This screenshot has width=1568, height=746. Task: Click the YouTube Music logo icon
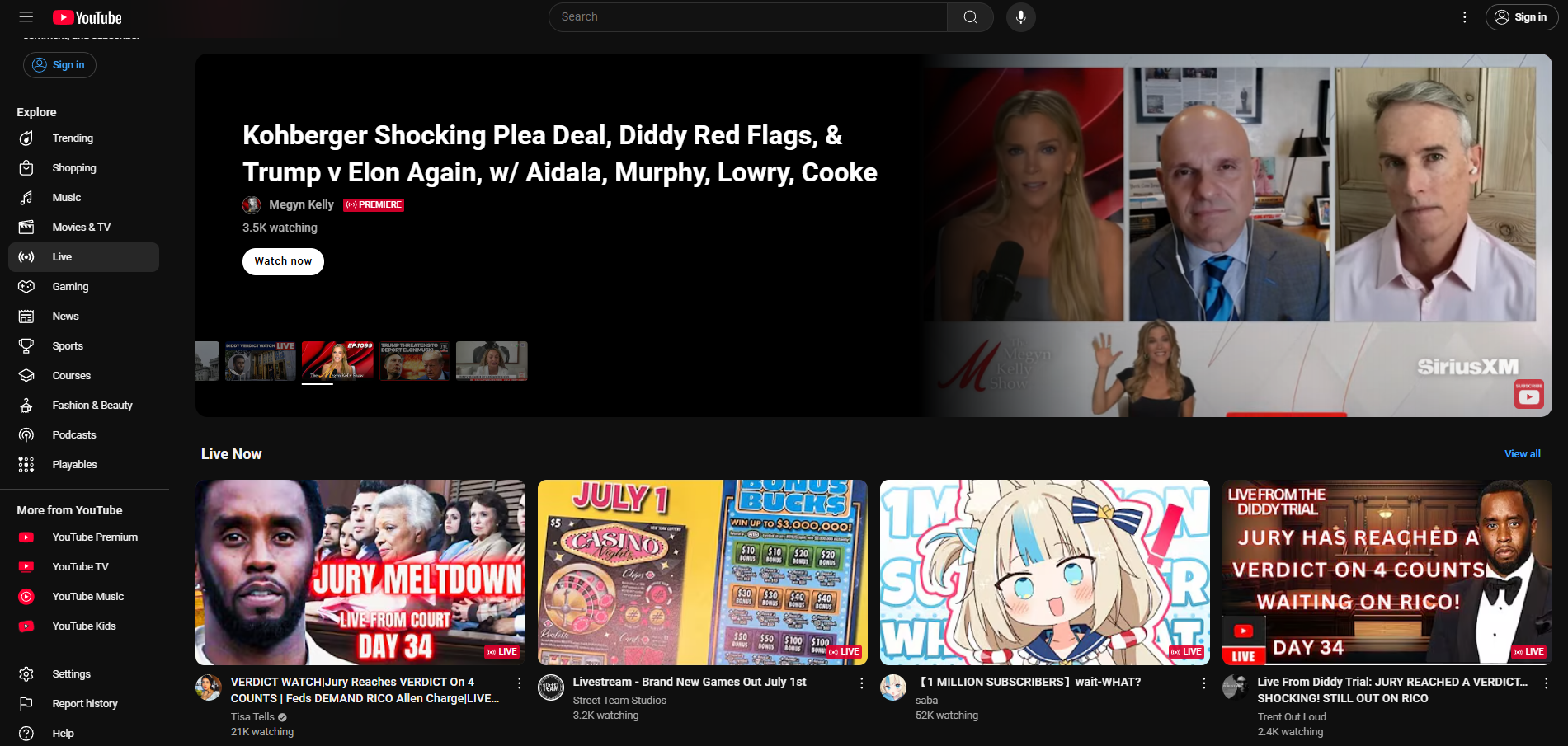tap(26, 597)
